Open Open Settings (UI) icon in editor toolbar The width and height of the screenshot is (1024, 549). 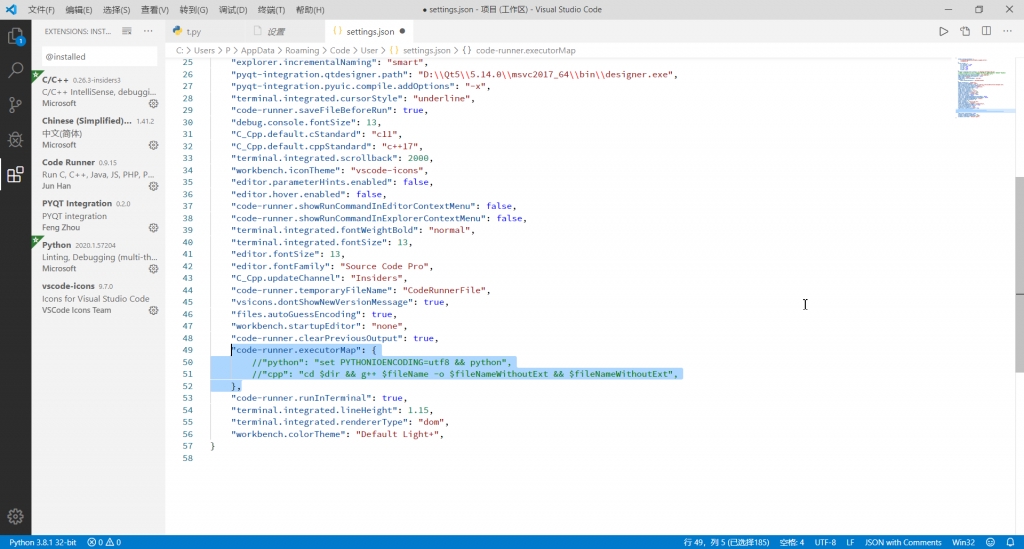[965, 32]
